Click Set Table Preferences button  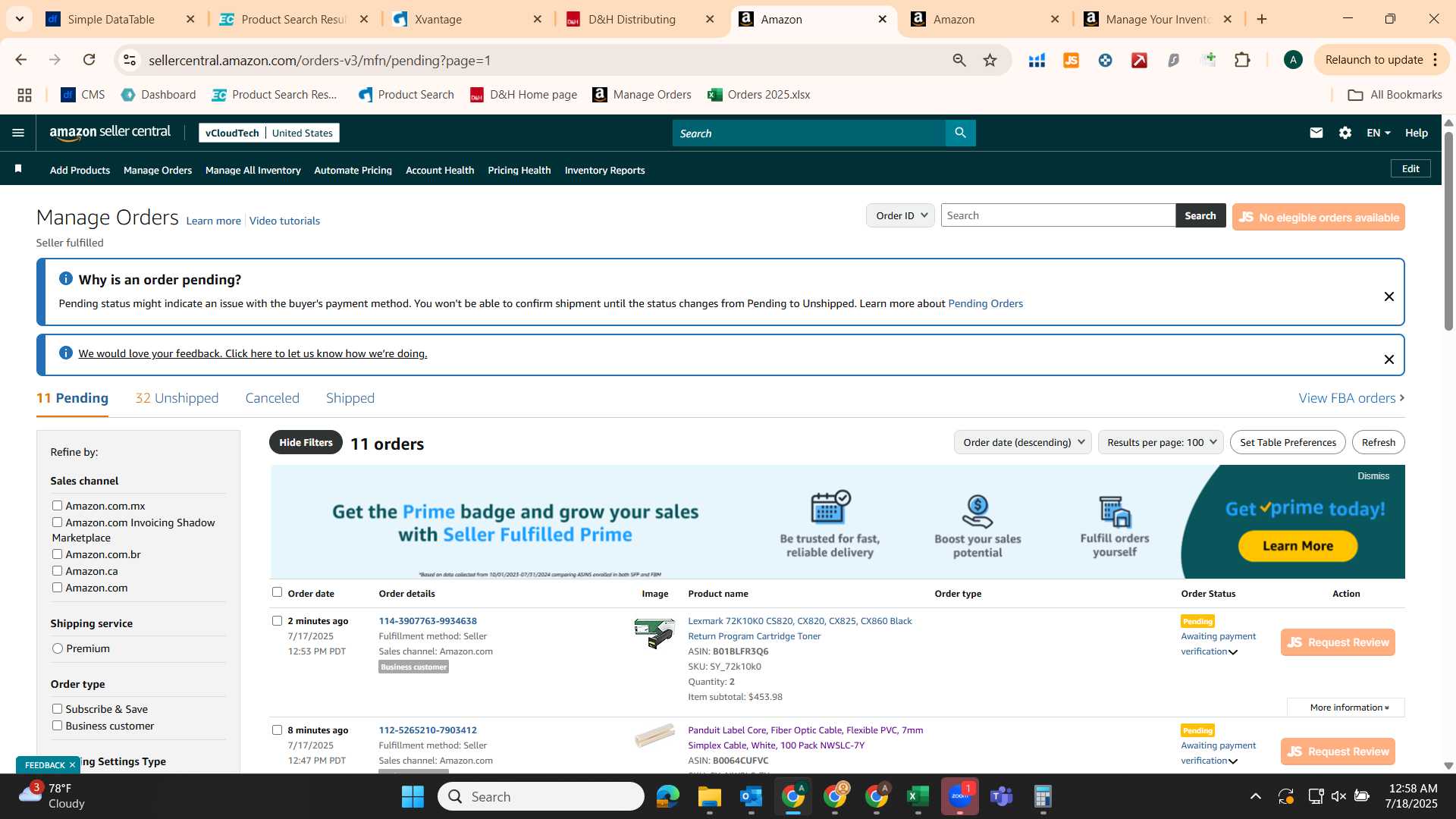pyautogui.click(x=1288, y=442)
